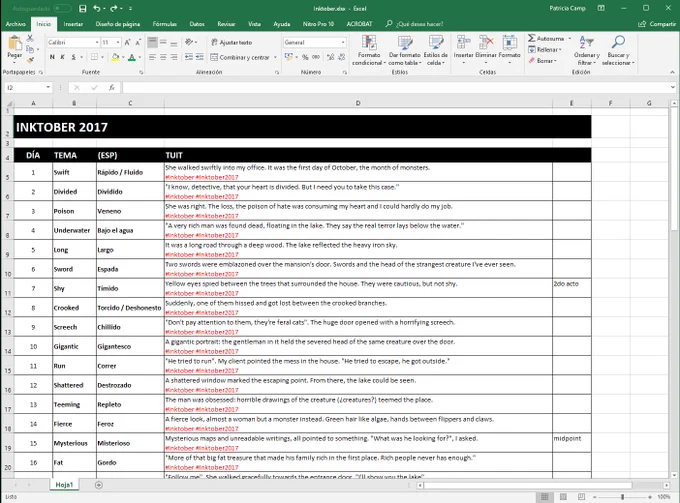The width and height of the screenshot is (680, 503).
Task: Click Combinar y centrar button
Action: coord(240,57)
